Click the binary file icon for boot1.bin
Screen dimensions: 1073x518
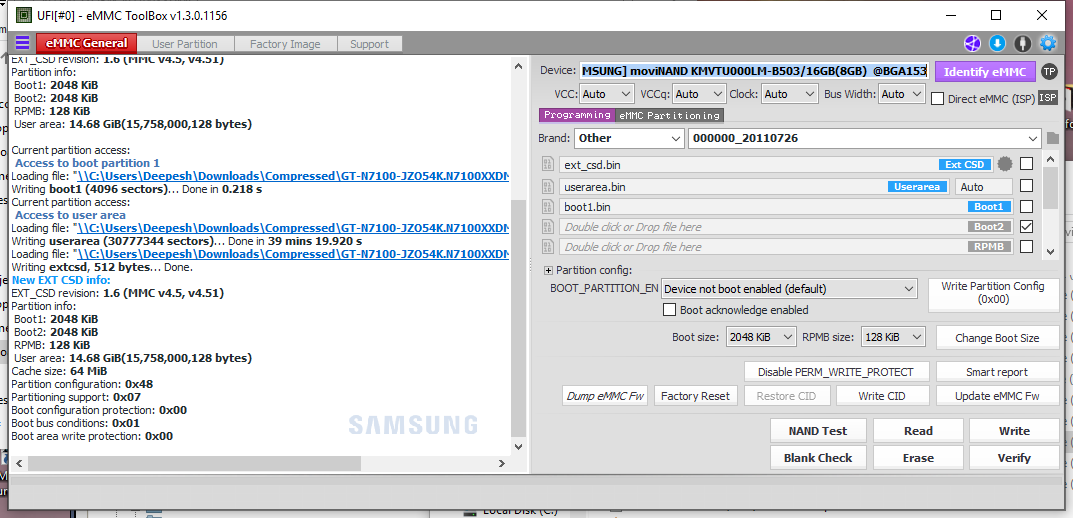point(547,207)
